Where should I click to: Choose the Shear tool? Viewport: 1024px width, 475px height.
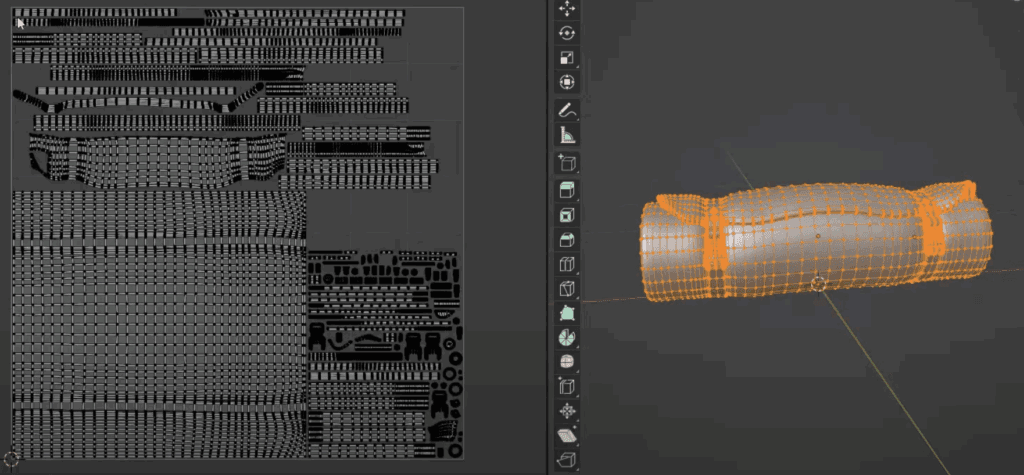pyautogui.click(x=566, y=436)
